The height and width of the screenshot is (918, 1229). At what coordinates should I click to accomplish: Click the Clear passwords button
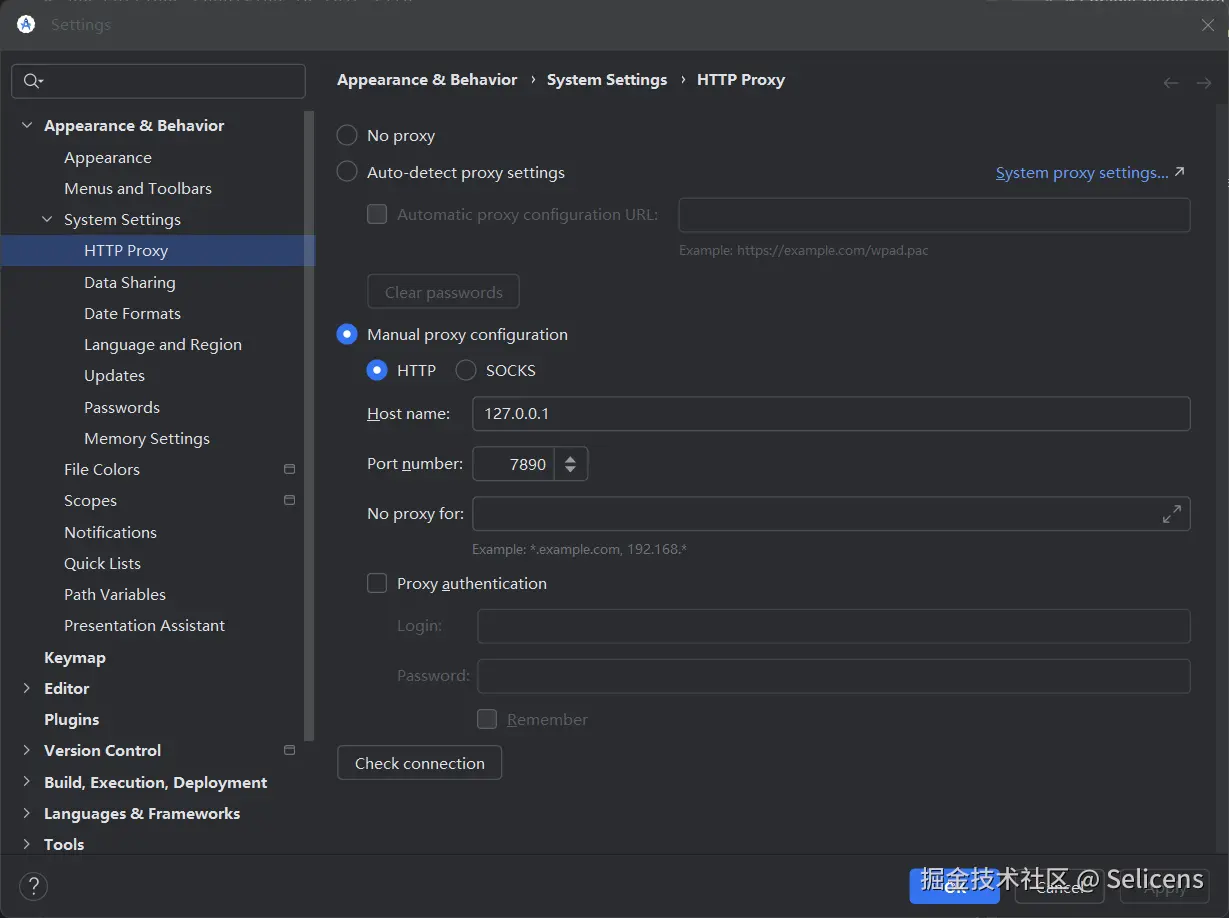(443, 292)
